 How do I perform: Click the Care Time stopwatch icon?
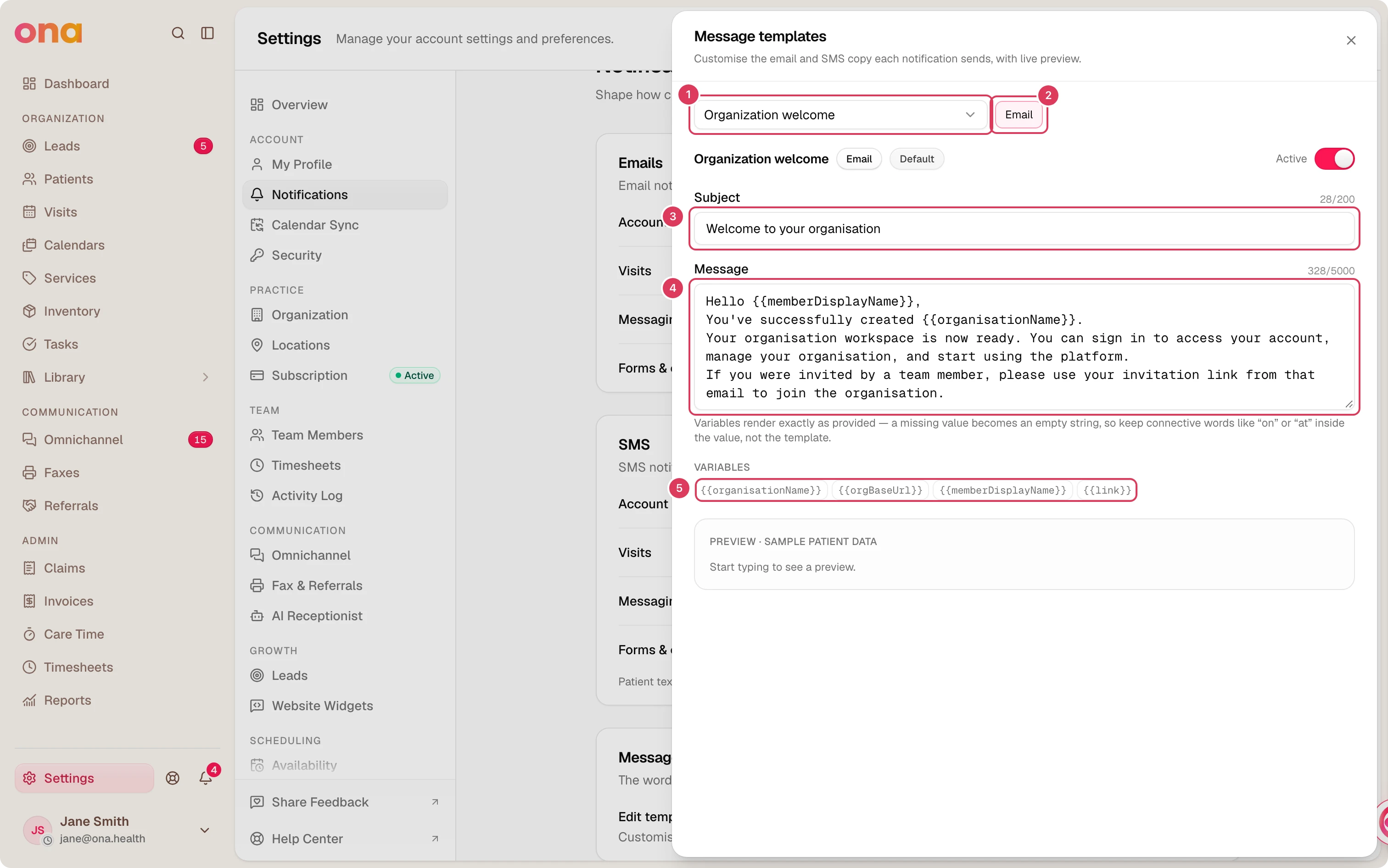29,634
